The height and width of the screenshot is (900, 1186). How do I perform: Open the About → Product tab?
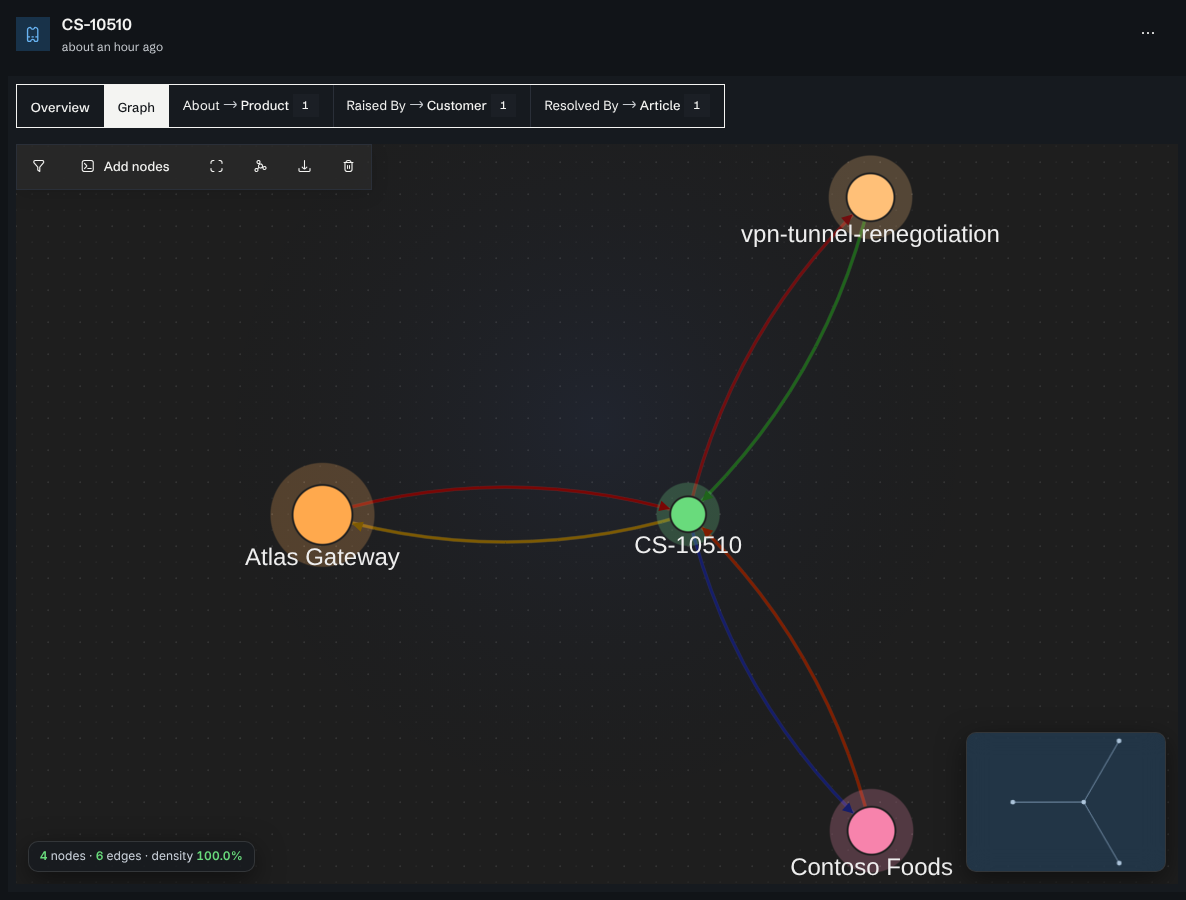(x=250, y=106)
